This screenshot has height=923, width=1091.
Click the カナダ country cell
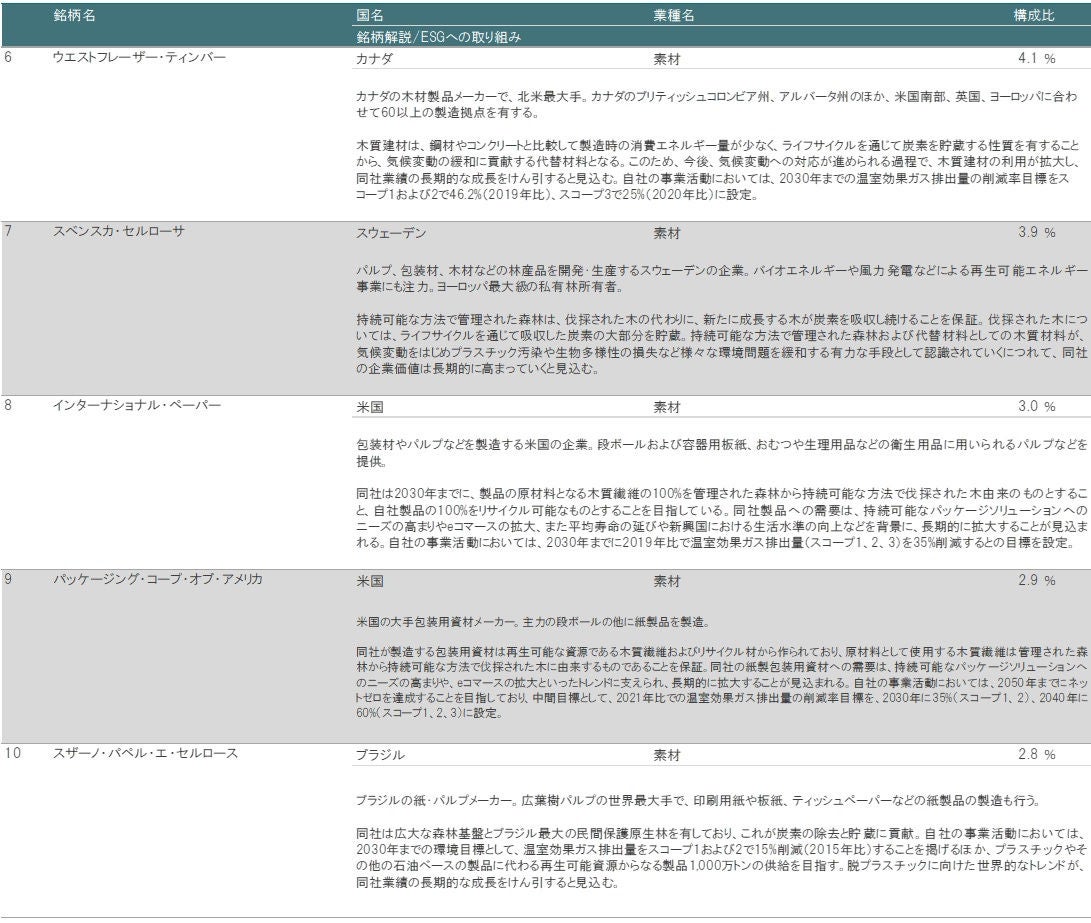pyautogui.click(x=375, y=59)
